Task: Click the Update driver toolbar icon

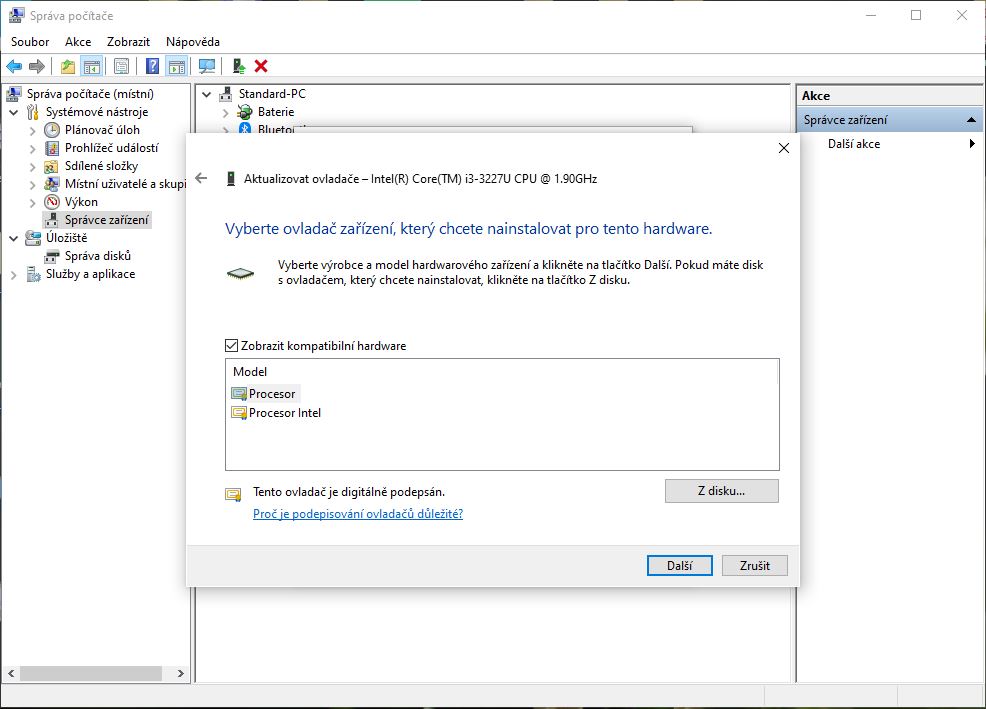Action: (238, 66)
